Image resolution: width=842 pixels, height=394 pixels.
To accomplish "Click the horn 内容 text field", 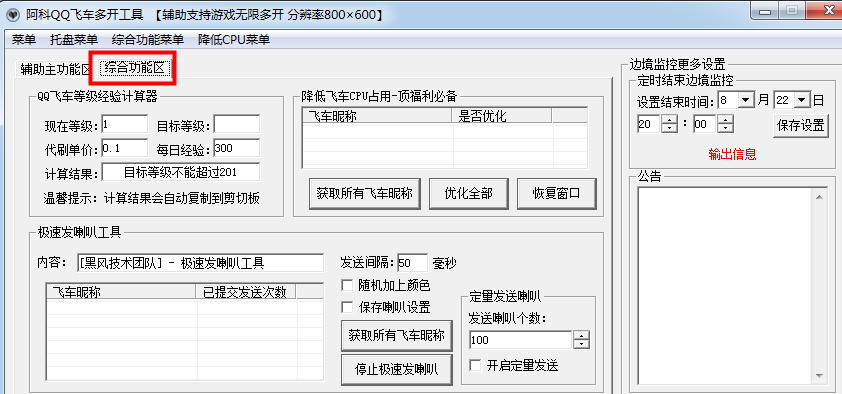I will pyautogui.click(x=200, y=263).
